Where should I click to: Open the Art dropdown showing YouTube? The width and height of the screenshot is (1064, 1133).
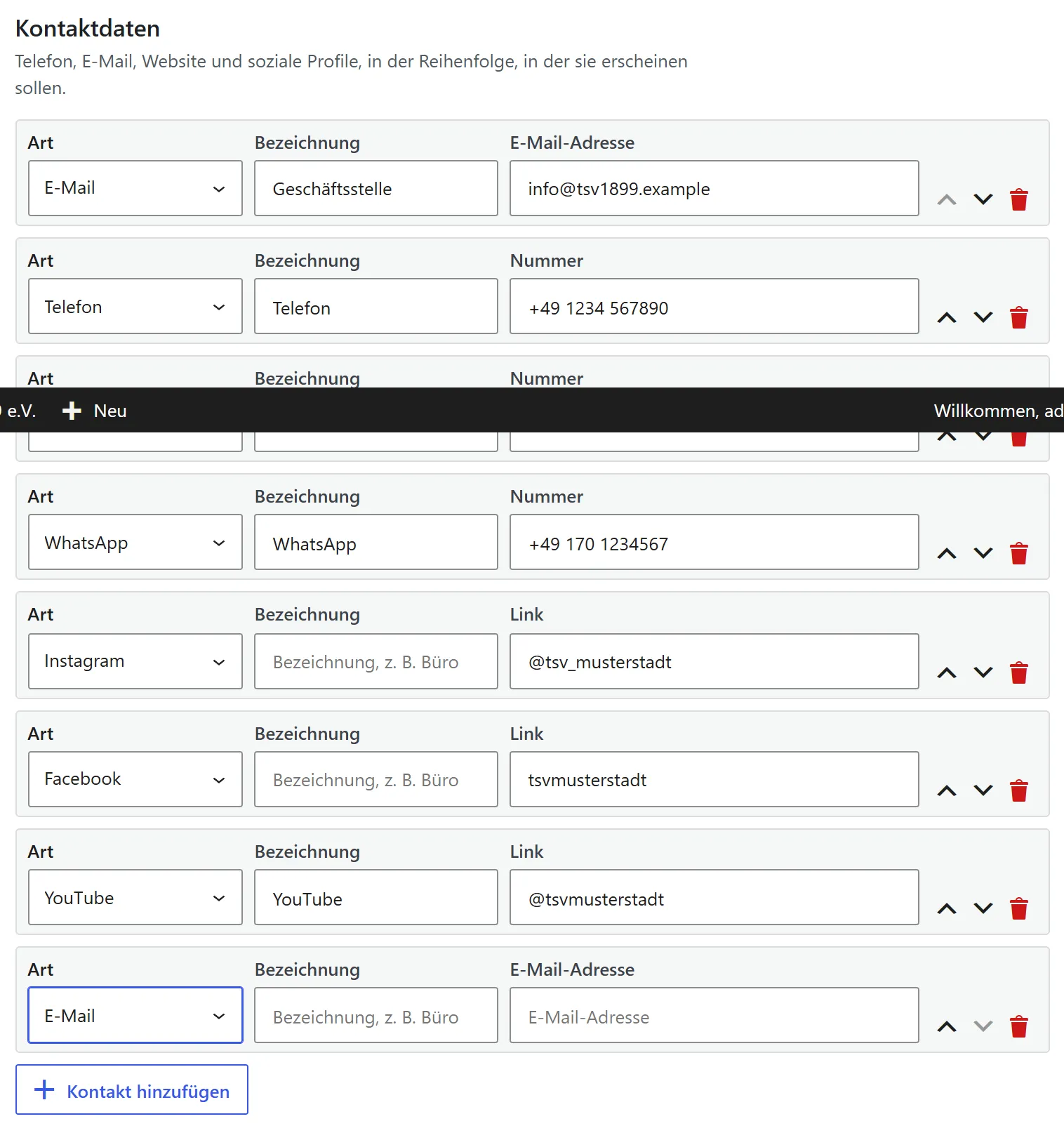pos(135,897)
